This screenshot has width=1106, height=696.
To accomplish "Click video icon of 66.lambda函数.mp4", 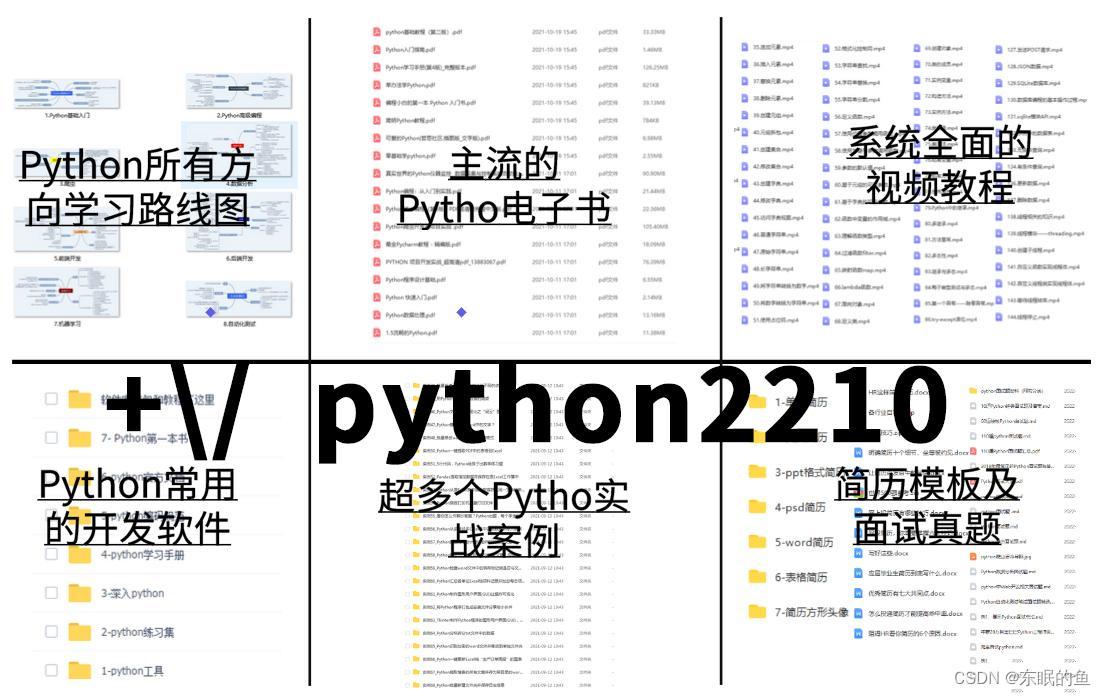I will (x=826, y=287).
